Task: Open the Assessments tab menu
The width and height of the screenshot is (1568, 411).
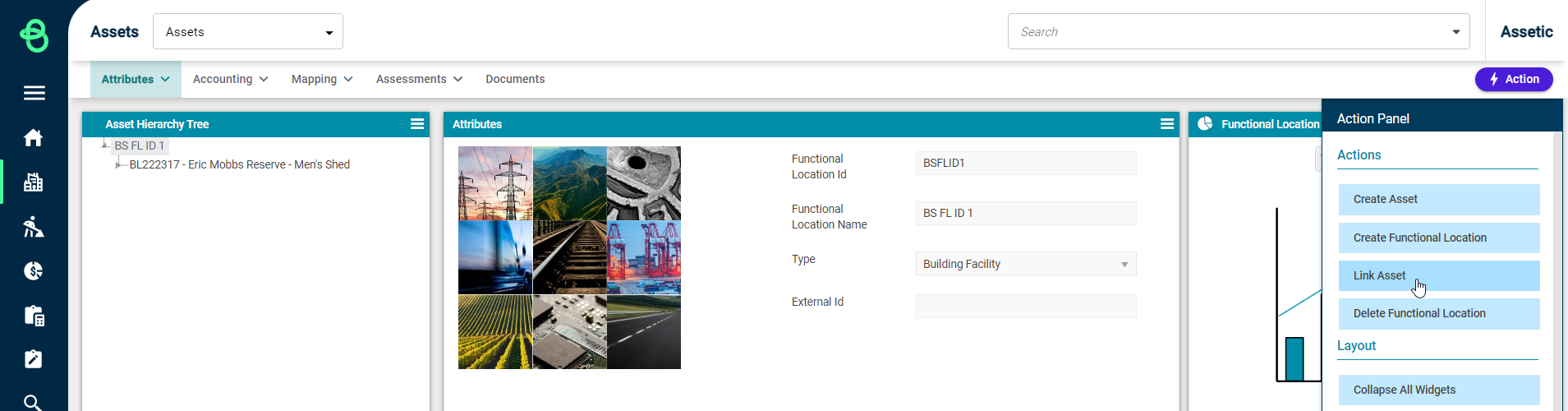Action: tap(419, 79)
